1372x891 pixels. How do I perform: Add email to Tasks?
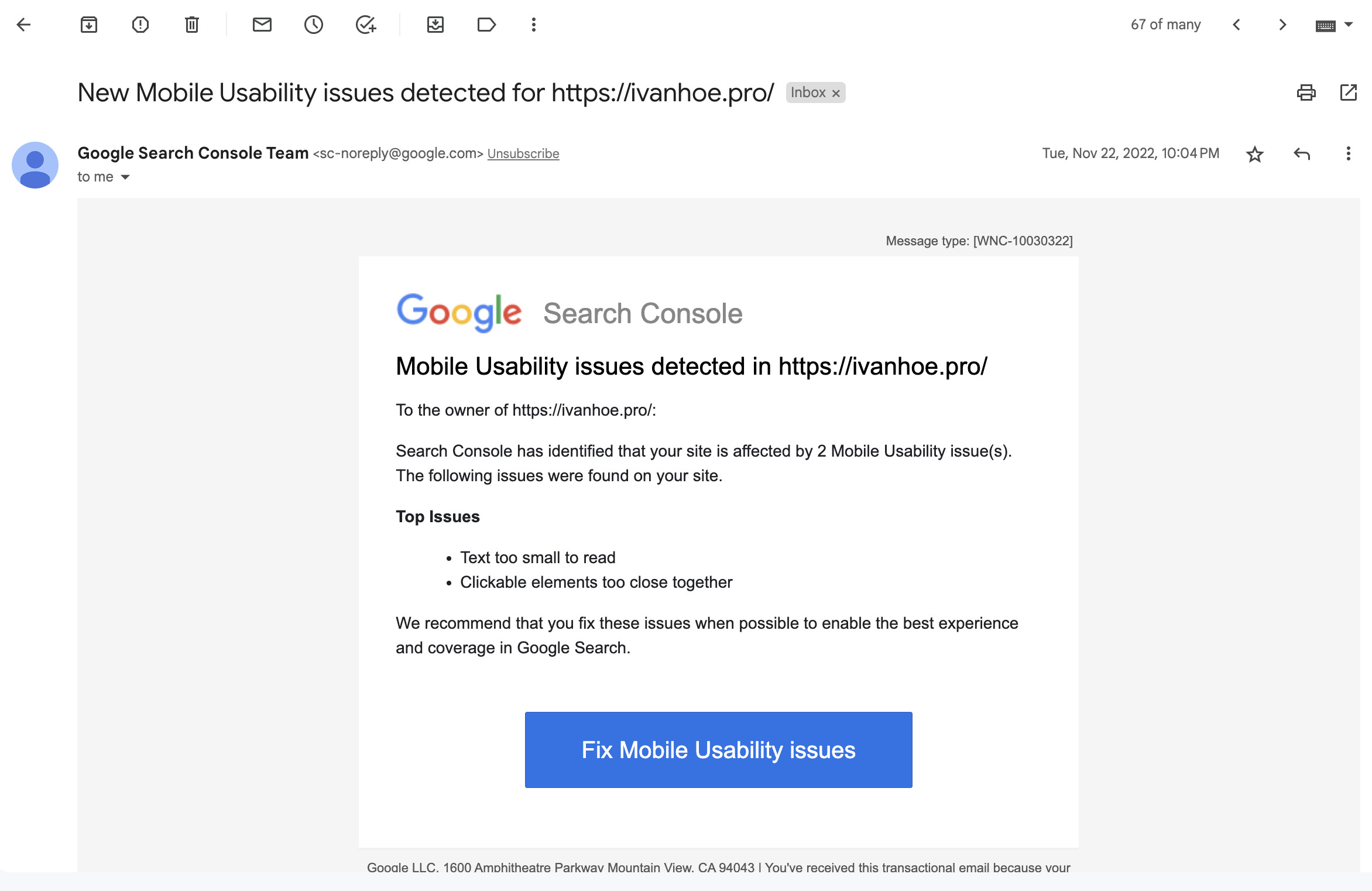click(366, 25)
